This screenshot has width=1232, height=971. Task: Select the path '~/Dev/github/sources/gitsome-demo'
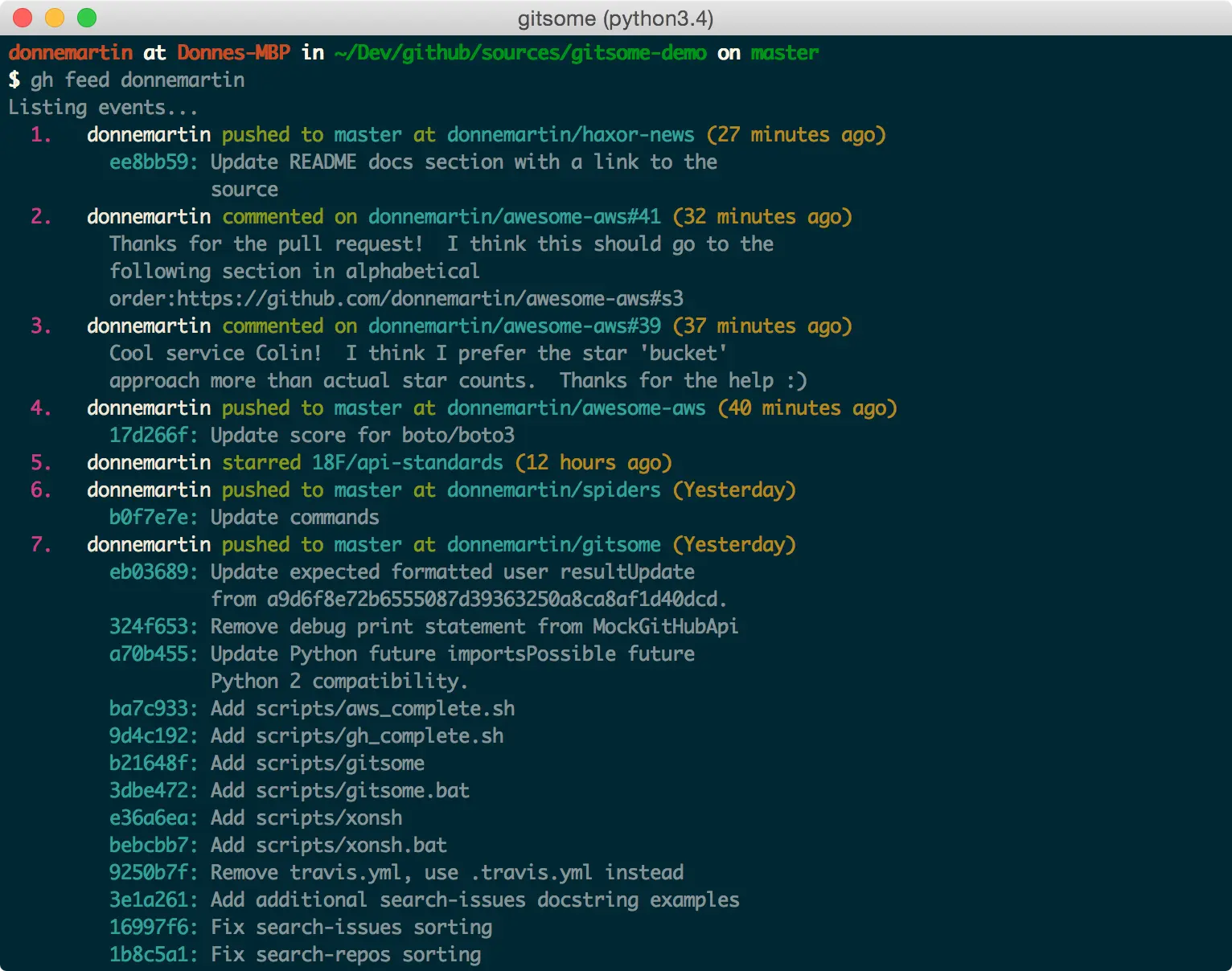[x=520, y=52]
